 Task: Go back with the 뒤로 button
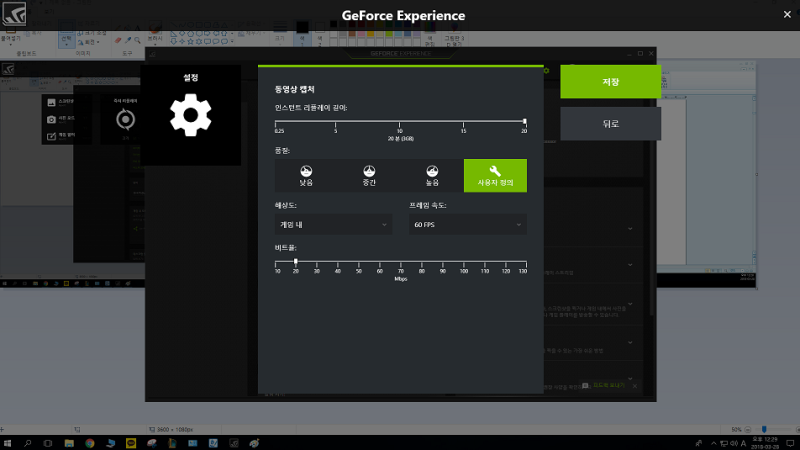click(x=610, y=124)
